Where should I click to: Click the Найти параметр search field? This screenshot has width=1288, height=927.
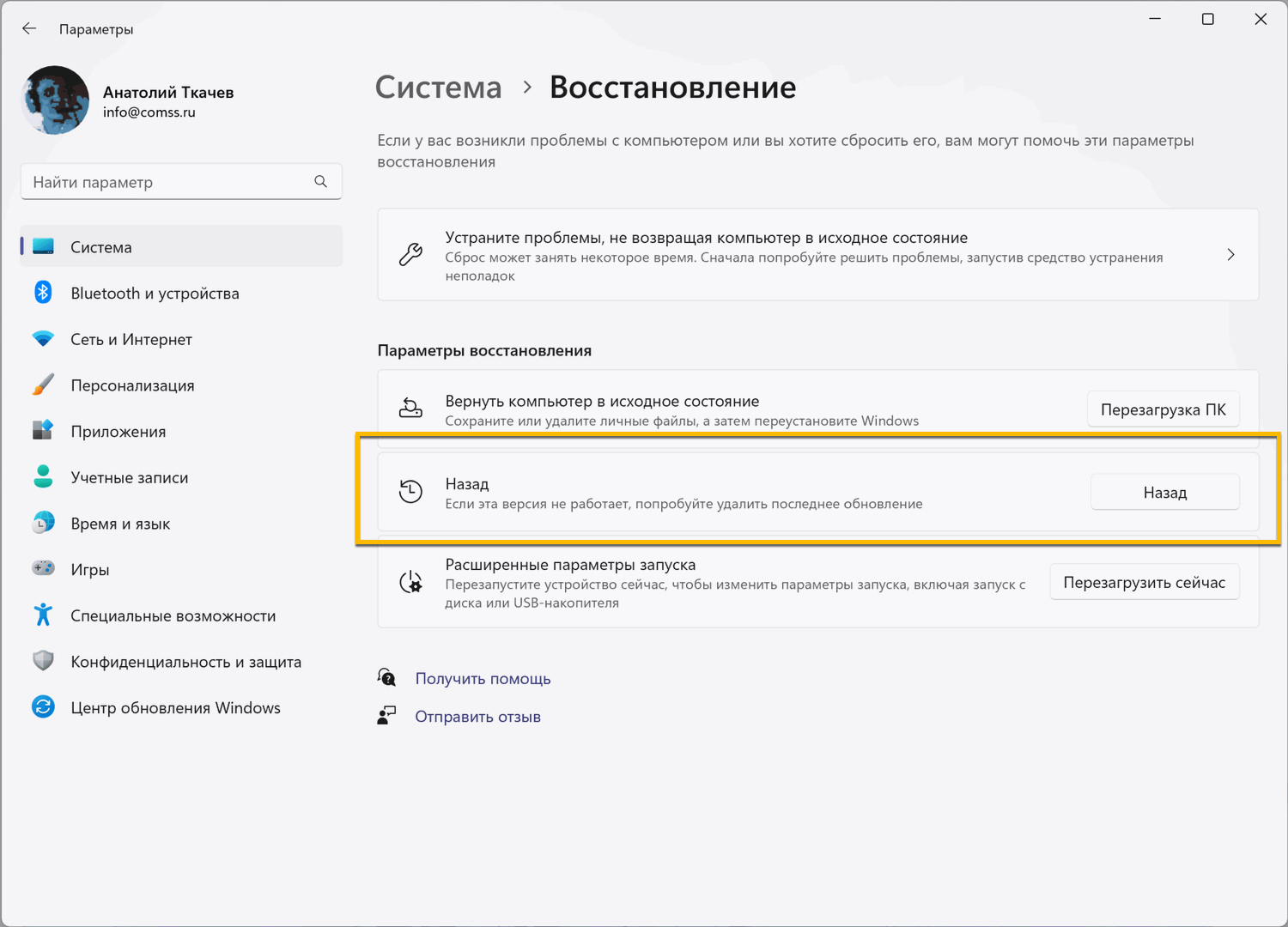coord(167,182)
